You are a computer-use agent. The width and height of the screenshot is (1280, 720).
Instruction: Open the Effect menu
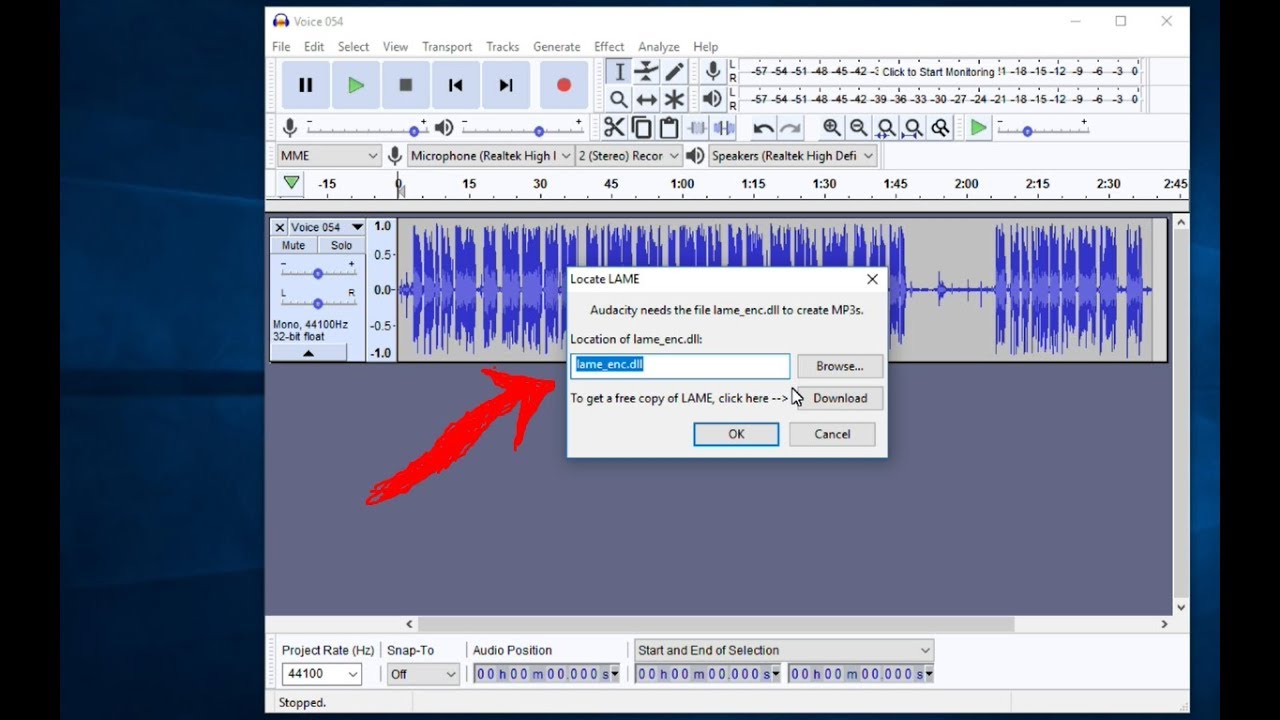pyautogui.click(x=609, y=47)
